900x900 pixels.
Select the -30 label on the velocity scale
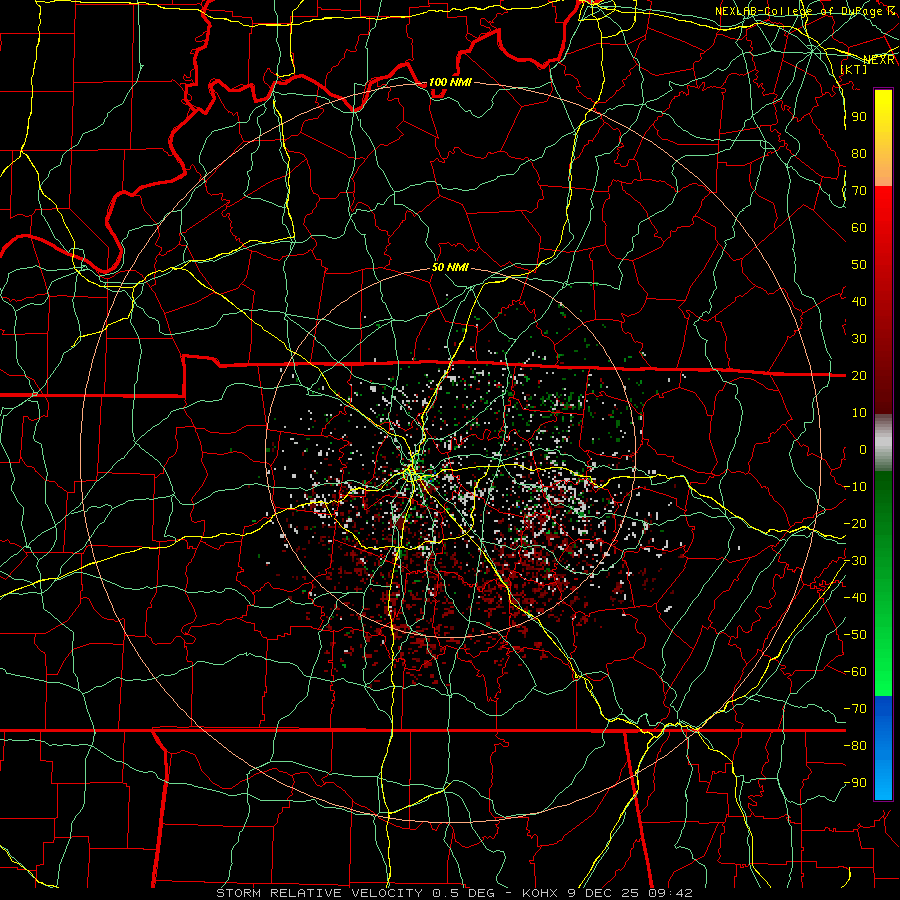pyautogui.click(x=855, y=561)
